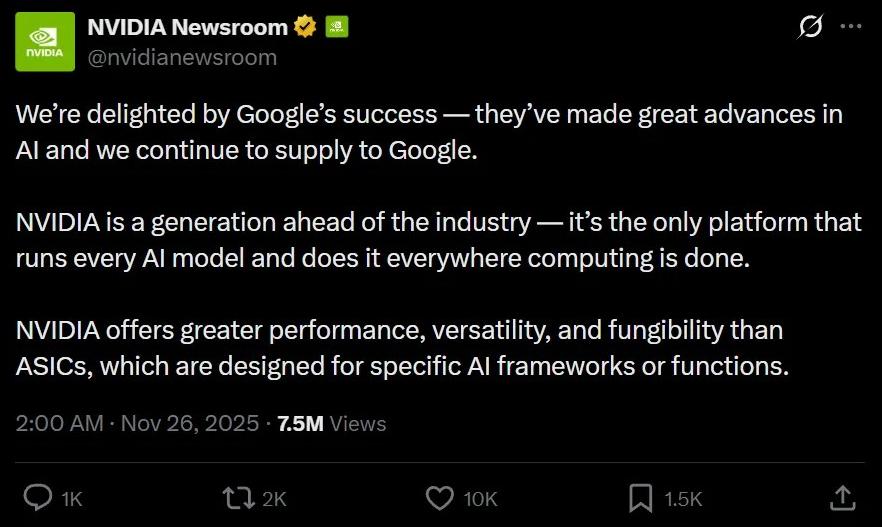Click the 1.5K bookmark count
The width and height of the screenshot is (882, 527).
[683, 498]
